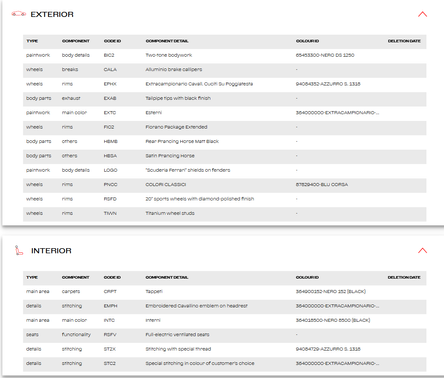The image size is (444, 378).
Task: Click colour '94084729-AZZURRO S. 1318'
Action: 328,349
